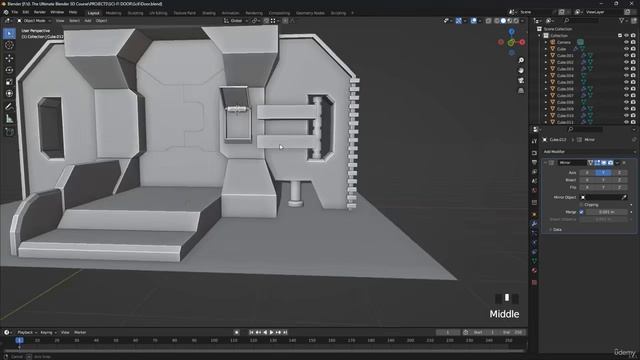Disable render for Collection camera icon
The image size is (640, 360).
(633, 36)
